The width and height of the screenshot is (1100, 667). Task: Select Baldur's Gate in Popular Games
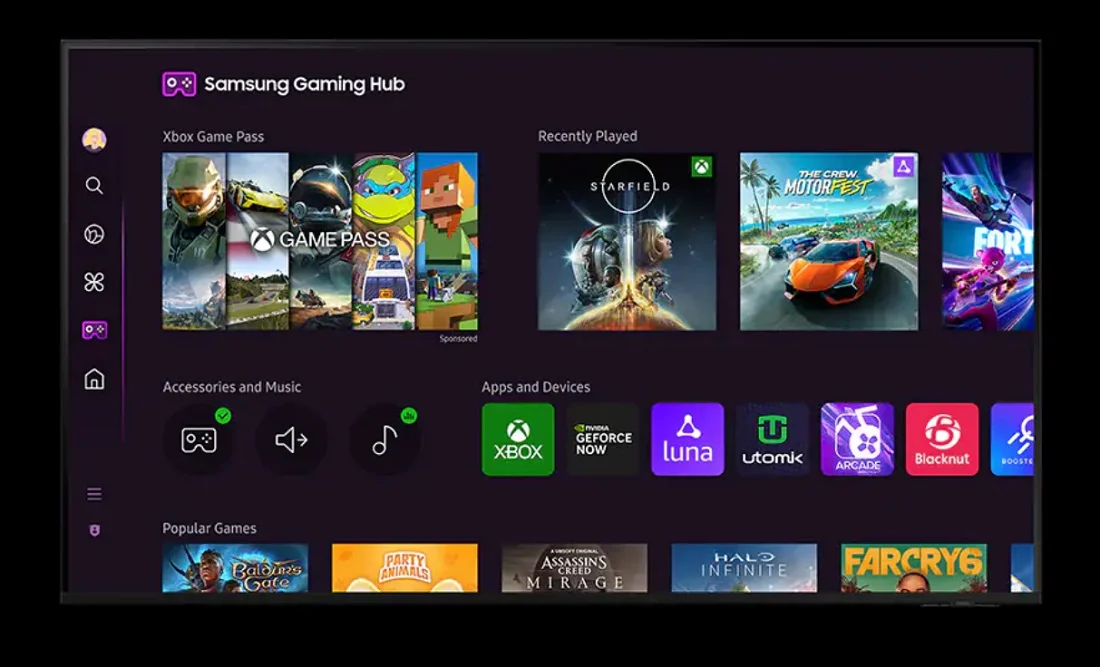click(235, 567)
